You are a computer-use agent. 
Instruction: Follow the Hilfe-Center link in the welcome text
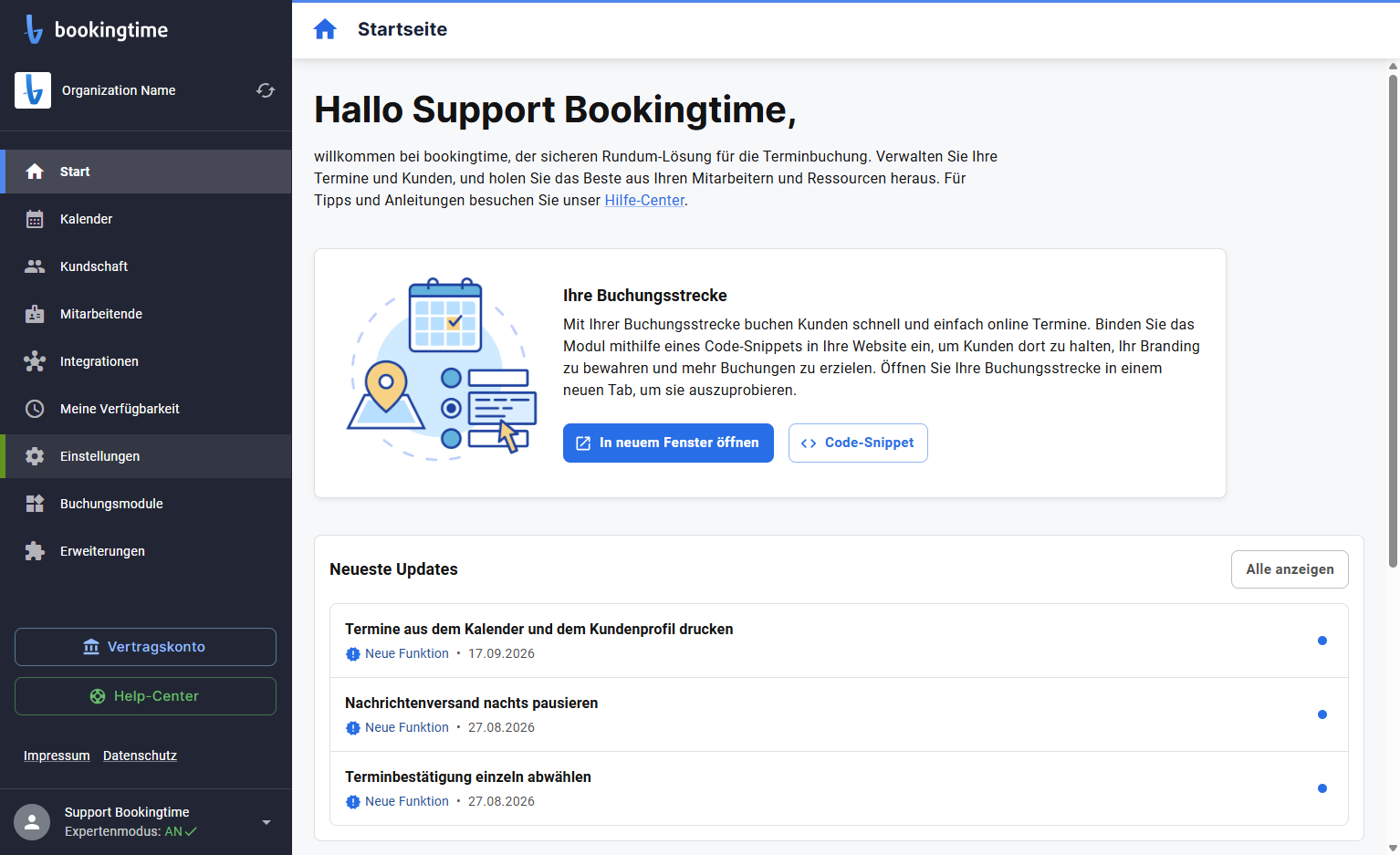pyautogui.click(x=644, y=200)
